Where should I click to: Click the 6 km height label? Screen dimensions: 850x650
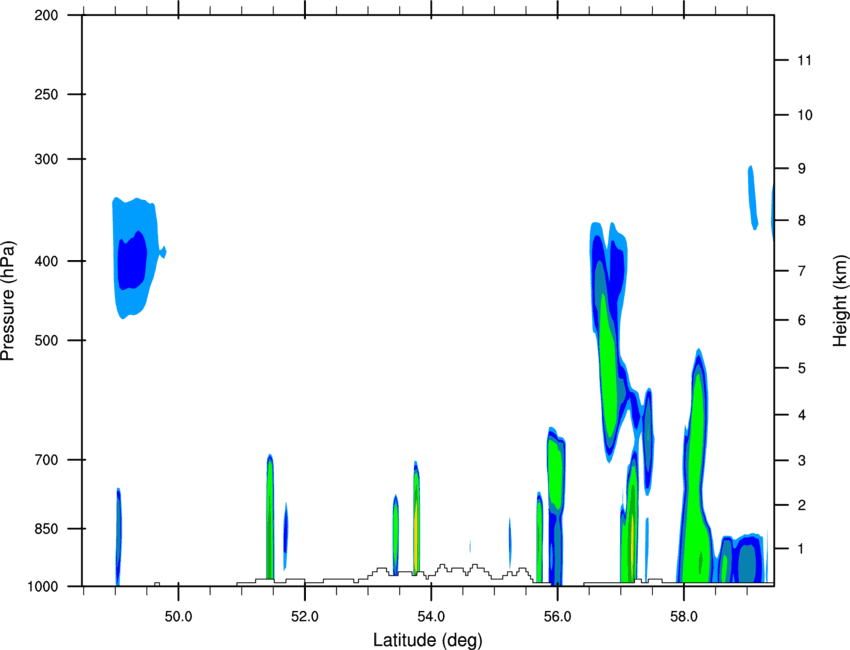tap(802, 320)
